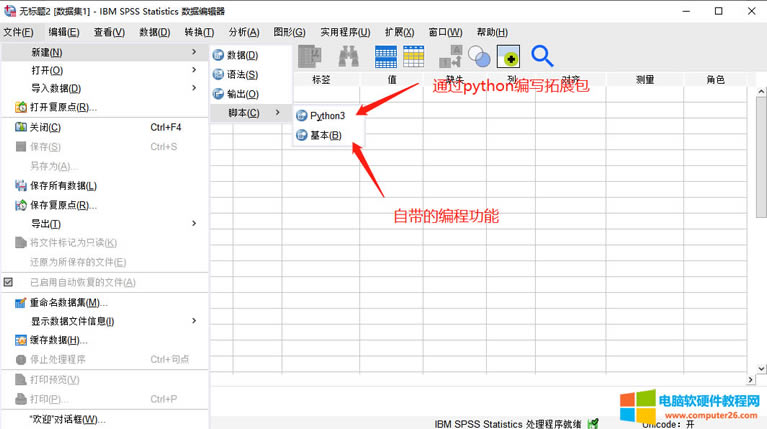Click the yellow-header table toolbar icon

click(x=413, y=57)
